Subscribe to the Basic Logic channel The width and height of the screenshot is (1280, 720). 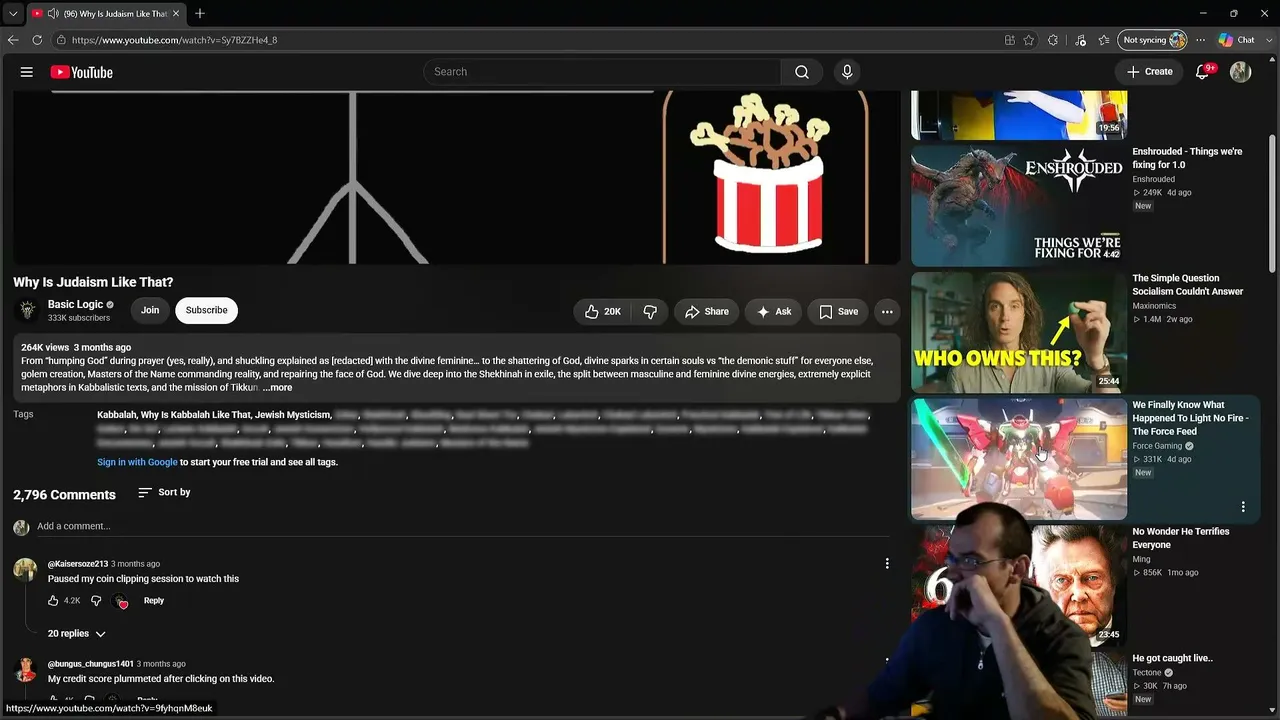(206, 310)
